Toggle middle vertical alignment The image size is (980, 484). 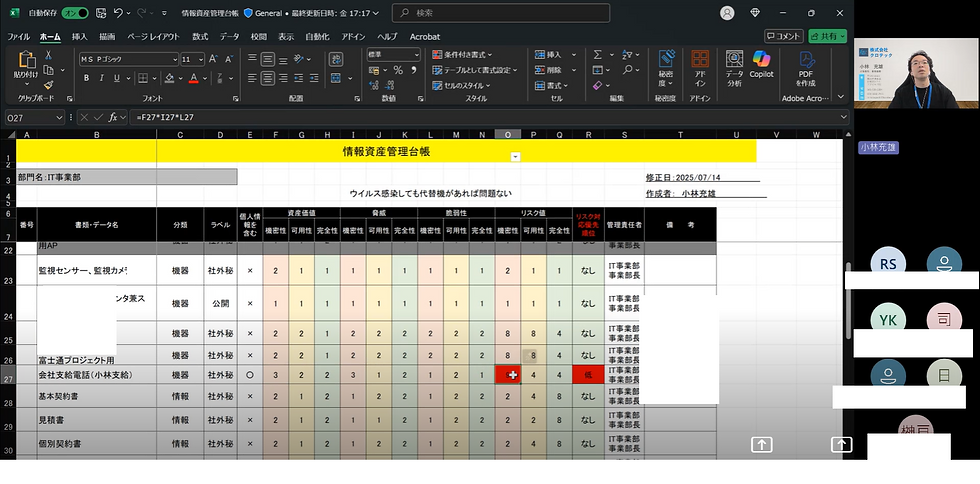[x=268, y=59]
